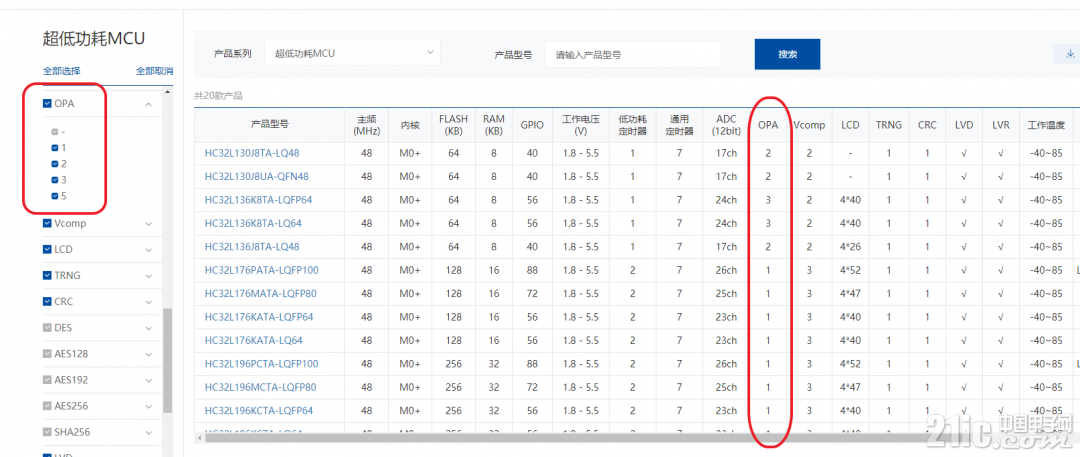Uncheck OPA value 3 checkbox
This screenshot has width=1080, height=457.
[x=55, y=180]
